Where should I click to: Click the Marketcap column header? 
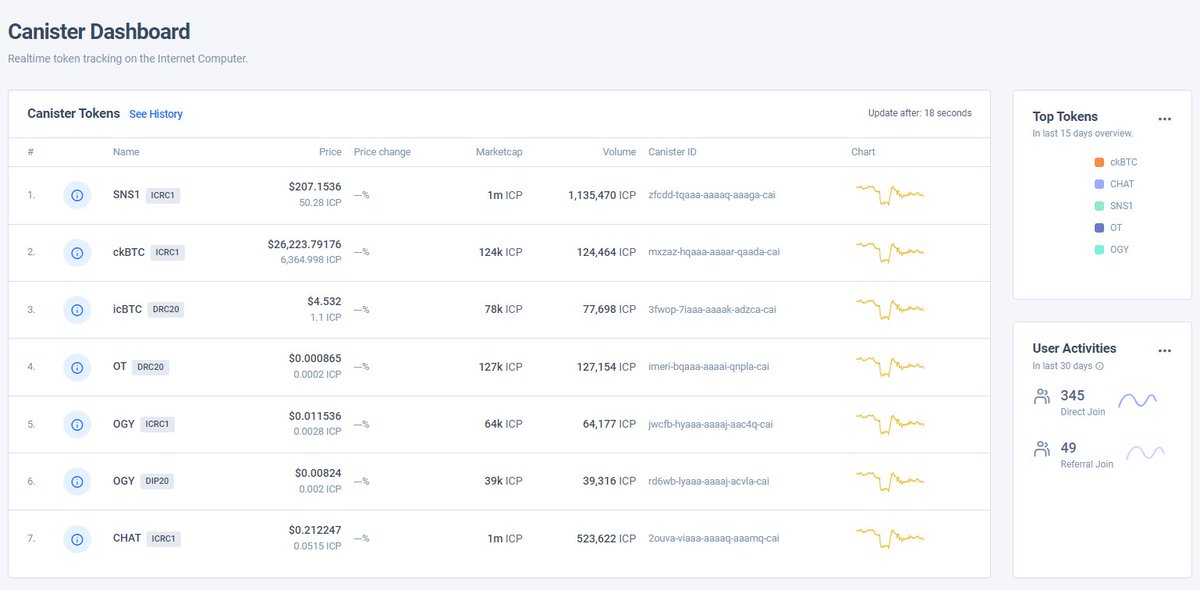[x=499, y=152]
